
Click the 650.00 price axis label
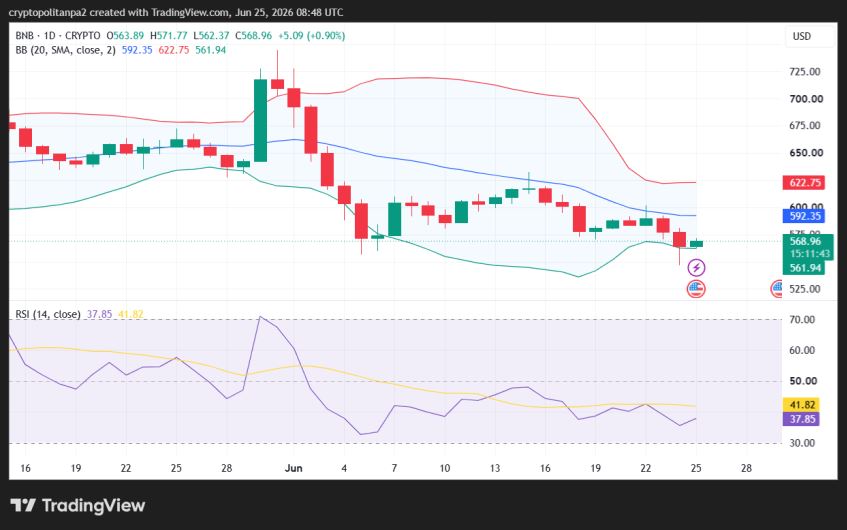click(806, 153)
